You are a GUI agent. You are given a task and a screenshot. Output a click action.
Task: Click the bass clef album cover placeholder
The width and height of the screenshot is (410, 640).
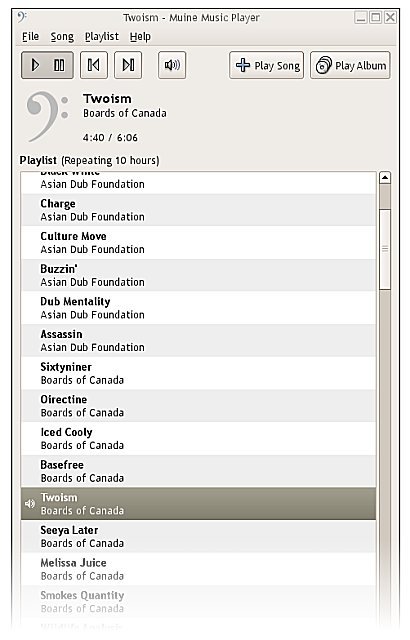[x=47, y=117]
